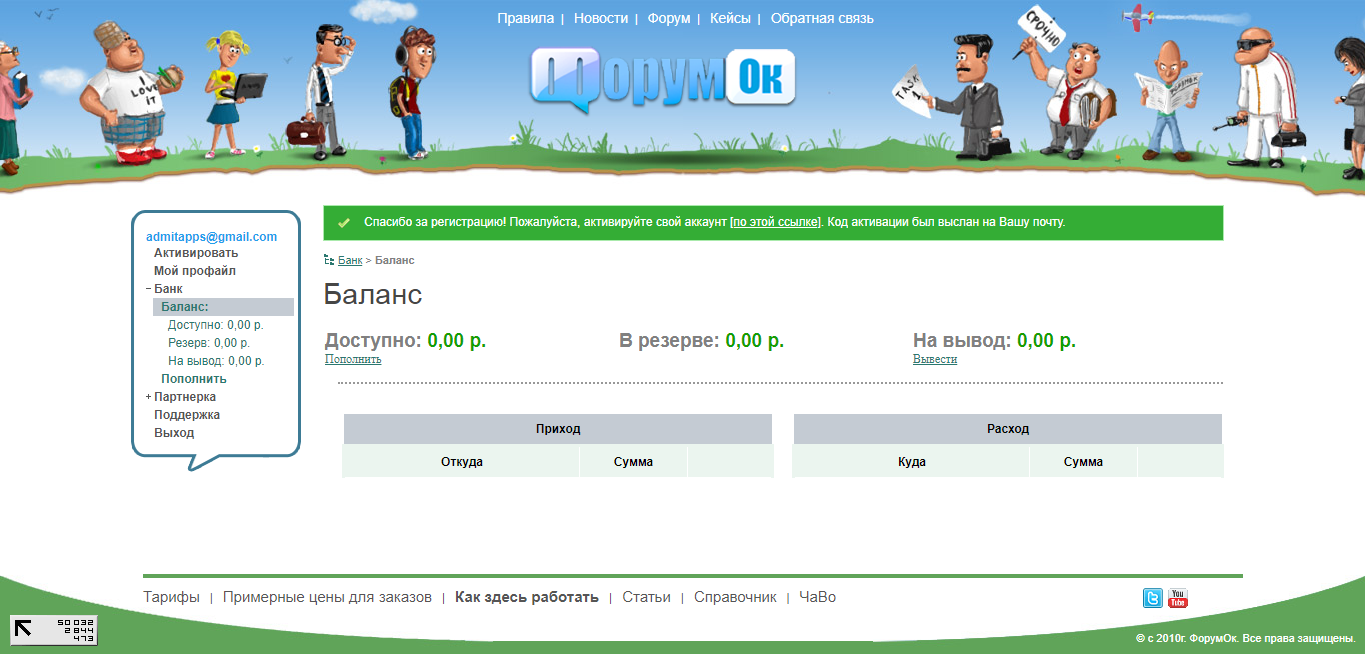Open Правила from the top menu

524,18
